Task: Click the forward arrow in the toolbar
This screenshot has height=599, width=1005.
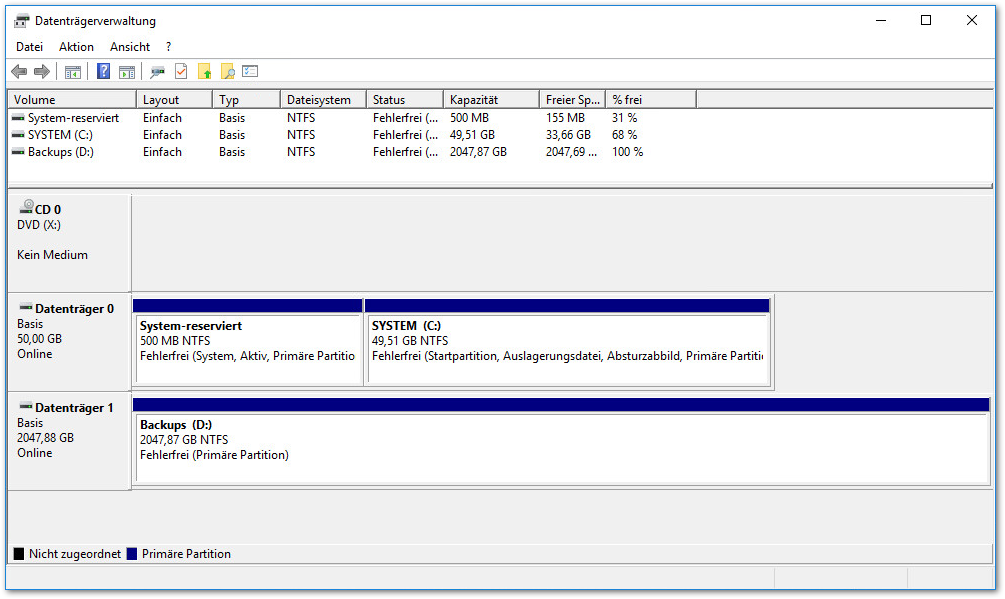Action: coord(42,72)
